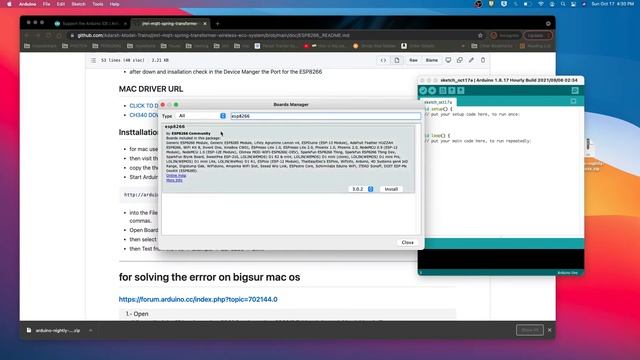Open the Tools menu
Image resolution: width=640 pixels, height=360 pixels.
[98, 4]
